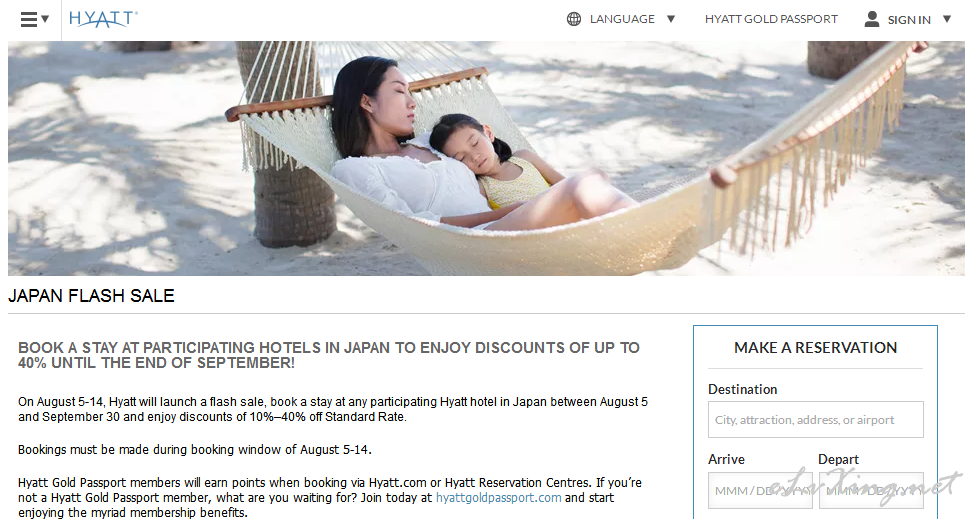This screenshot has width=973, height=519.
Task: Follow the hyattgoldpassport.com link
Action: pyautogui.click(x=498, y=498)
